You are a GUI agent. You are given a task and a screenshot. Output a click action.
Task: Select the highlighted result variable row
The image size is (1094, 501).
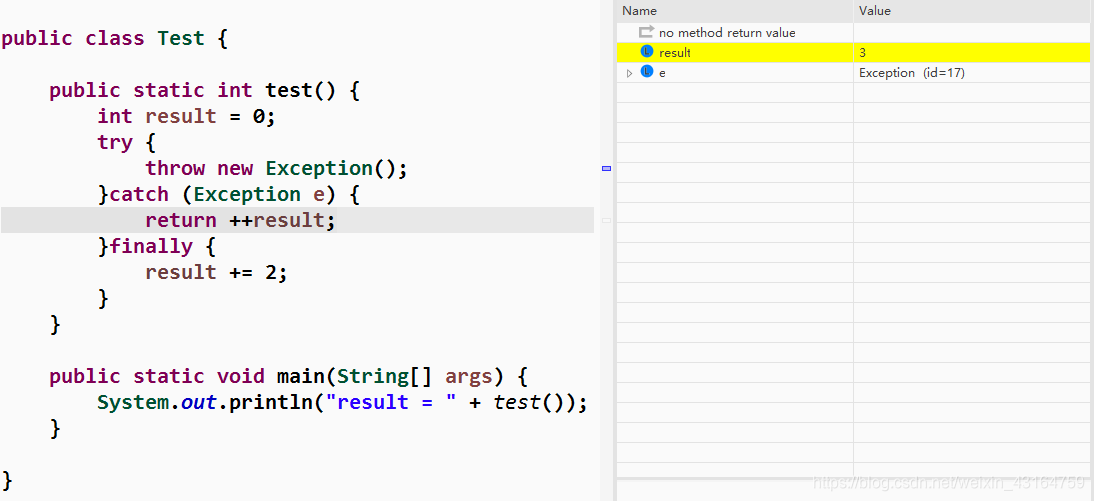click(x=852, y=52)
